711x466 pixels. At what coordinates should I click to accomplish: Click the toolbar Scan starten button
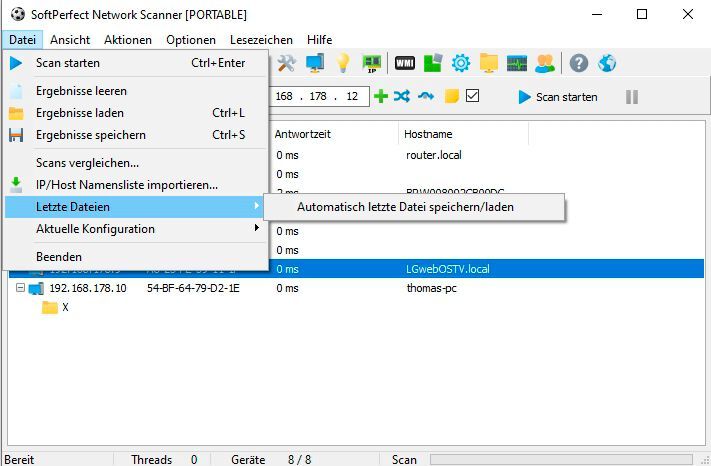point(558,97)
